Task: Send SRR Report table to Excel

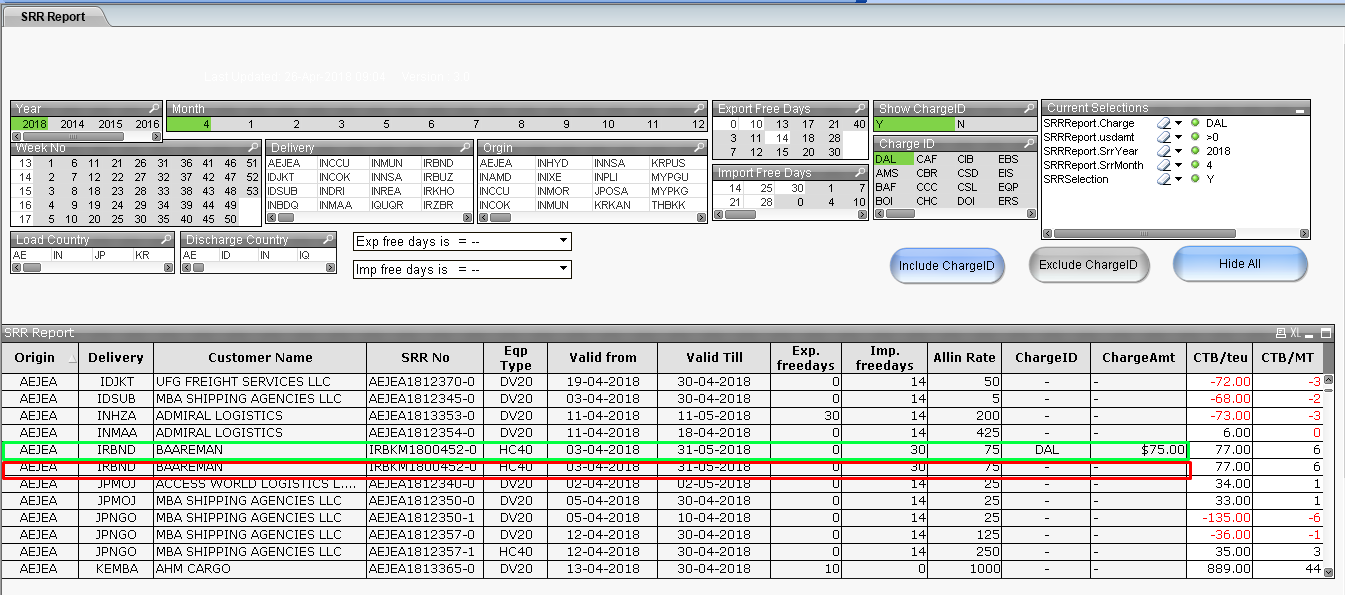Action: coord(1295,333)
